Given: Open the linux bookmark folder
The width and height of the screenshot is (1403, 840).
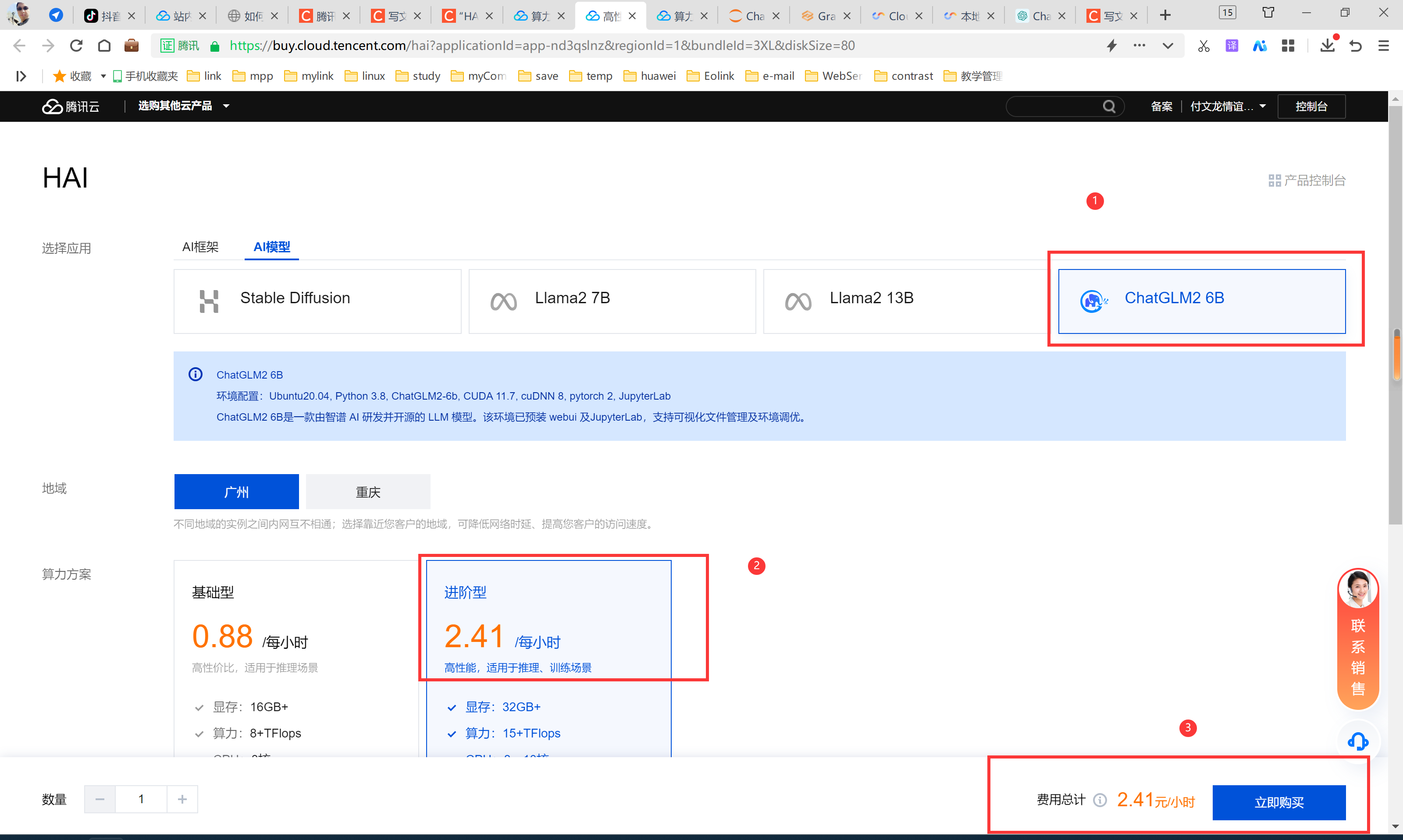Looking at the screenshot, I should click(x=365, y=76).
